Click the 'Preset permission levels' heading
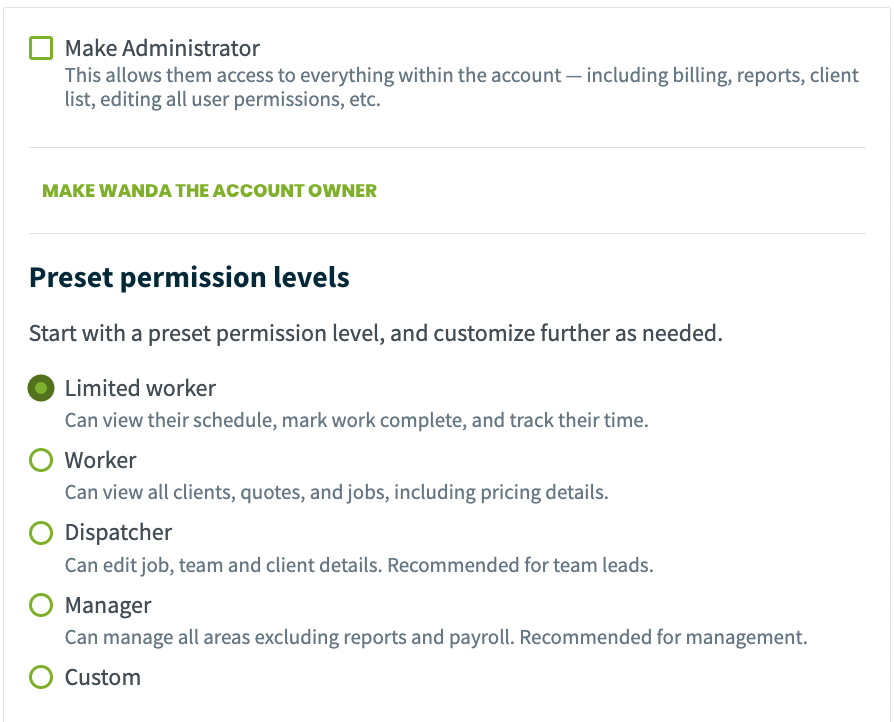894x722 pixels. (x=189, y=278)
